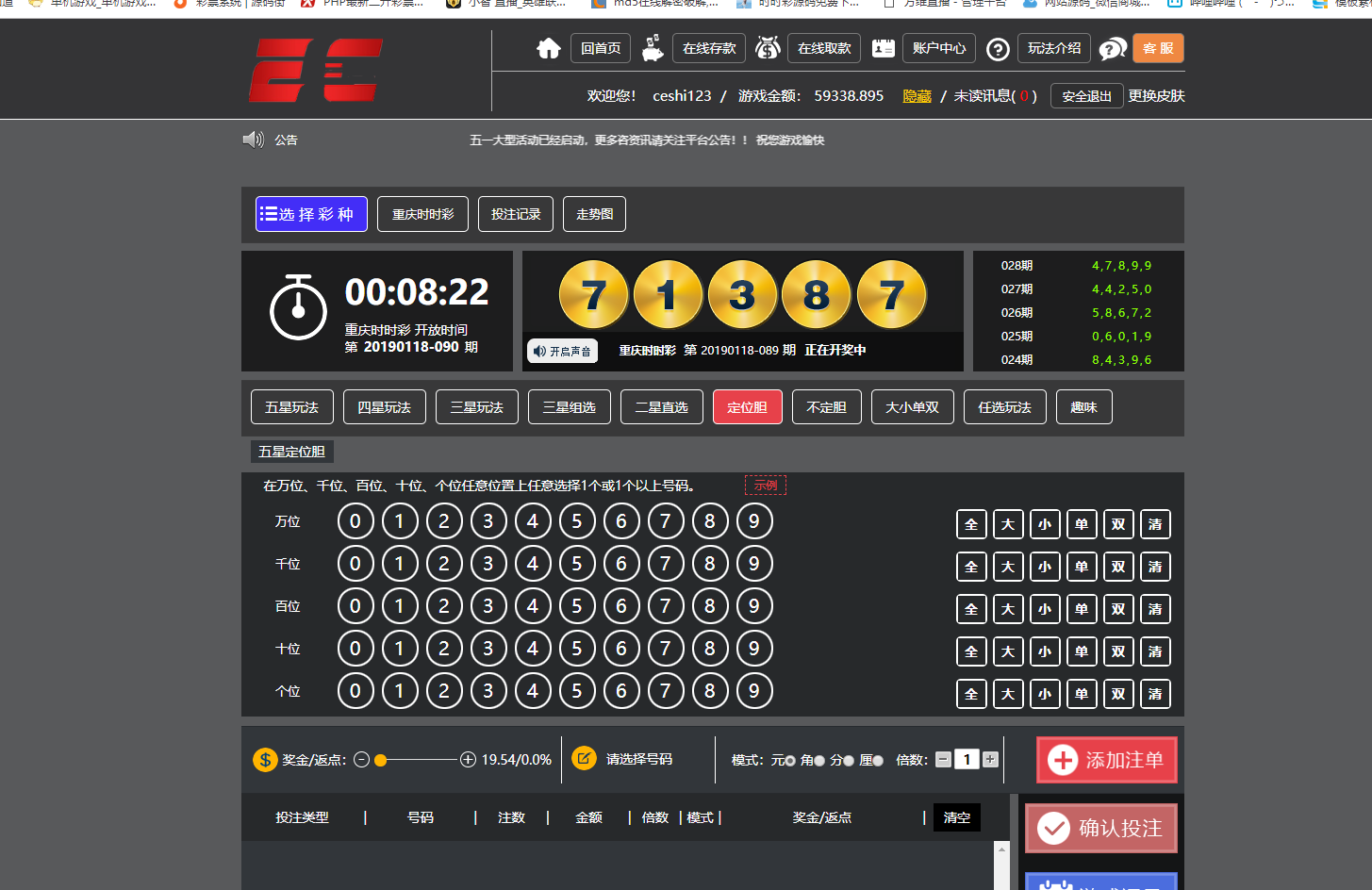
Task: Switch to the 五星玩法 play tab
Action: tap(291, 407)
